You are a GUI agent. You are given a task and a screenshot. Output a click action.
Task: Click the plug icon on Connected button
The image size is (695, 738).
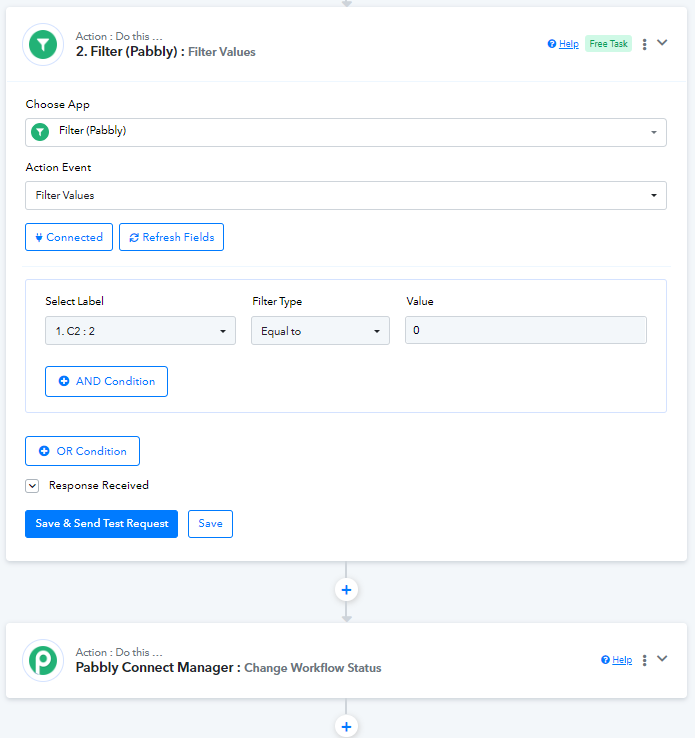39,238
